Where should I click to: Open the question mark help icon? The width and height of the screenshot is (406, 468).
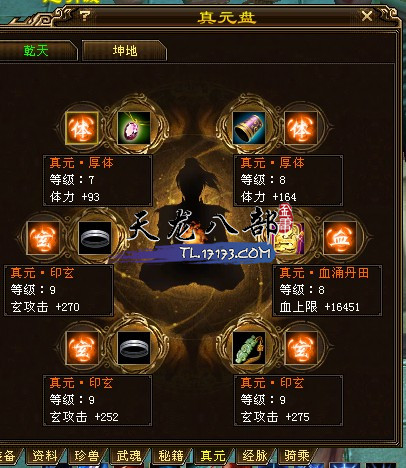(x=85, y=16)
